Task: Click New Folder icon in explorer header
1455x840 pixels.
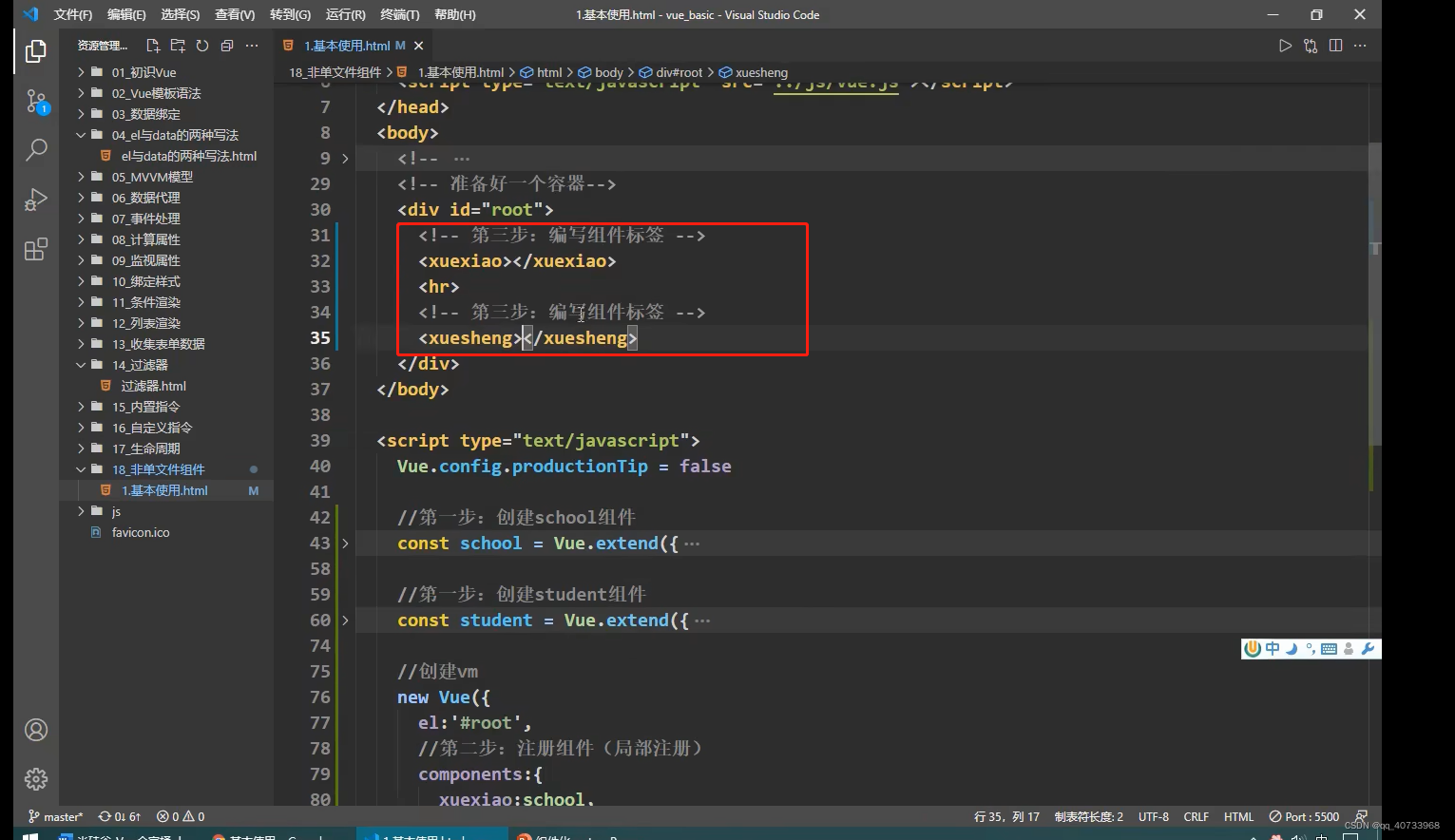Action: [x=178, y=46]
